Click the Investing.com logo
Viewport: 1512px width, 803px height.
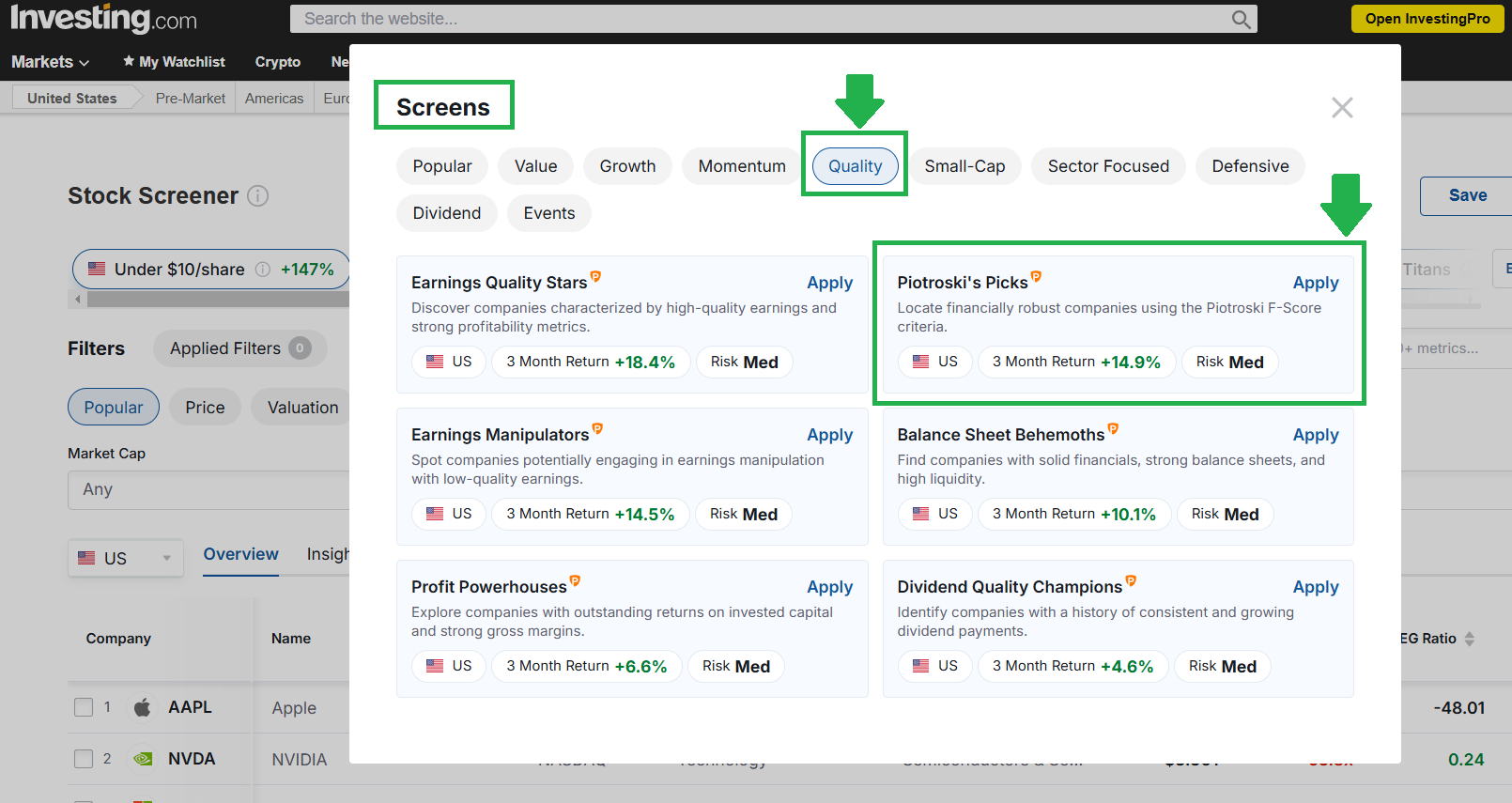(x=103, y=18)
